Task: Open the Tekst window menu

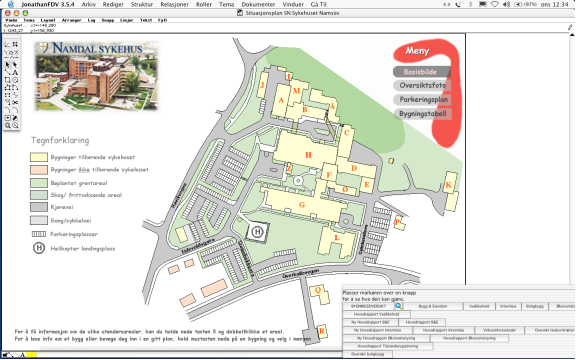Action: (x=146, y=20)
